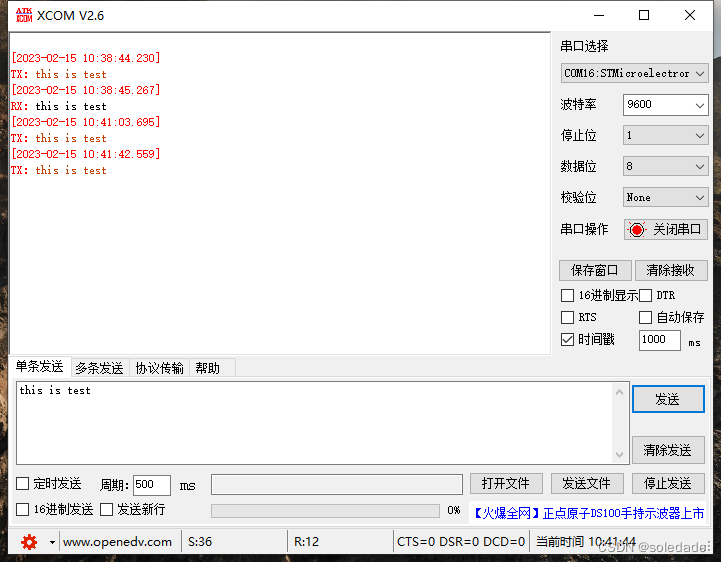Click the 发送 send button
721x562 pixels.
(668, 399)
